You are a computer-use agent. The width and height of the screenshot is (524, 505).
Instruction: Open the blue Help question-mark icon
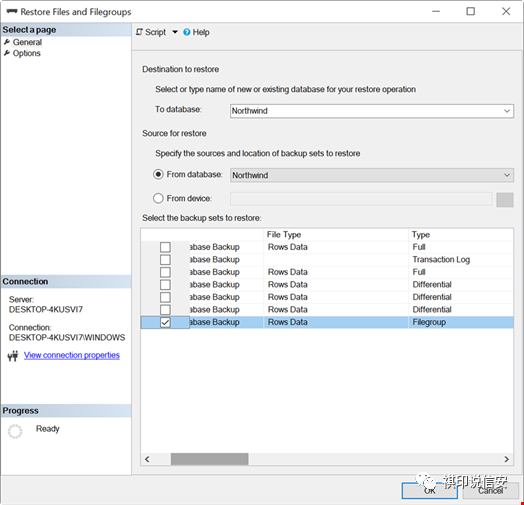187,32
